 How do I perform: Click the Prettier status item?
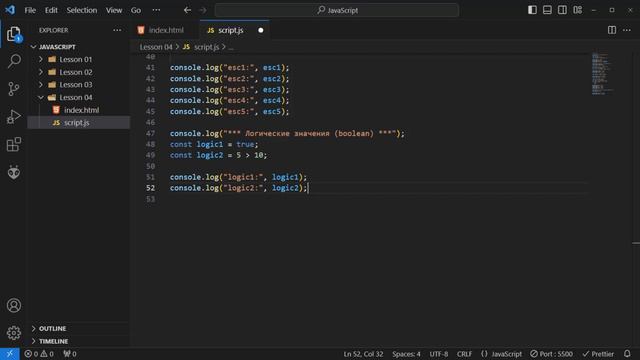pyautogui.click(x=598, y=354)
